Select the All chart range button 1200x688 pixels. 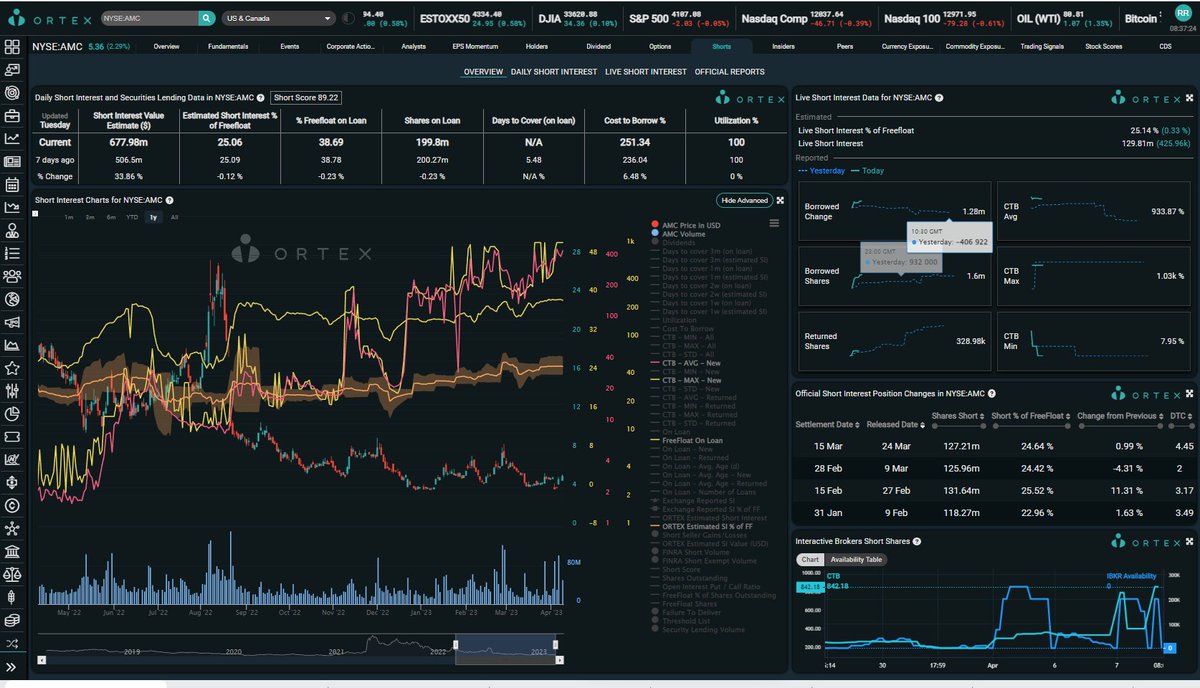[174, 217]
